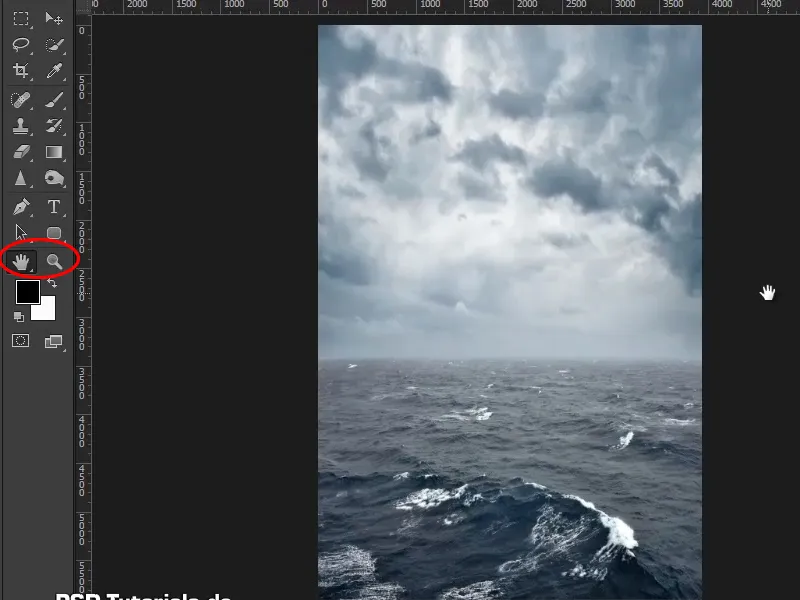Select the Crop tool
The height and width of the screenshot is (600, 800).
point(20,70)
